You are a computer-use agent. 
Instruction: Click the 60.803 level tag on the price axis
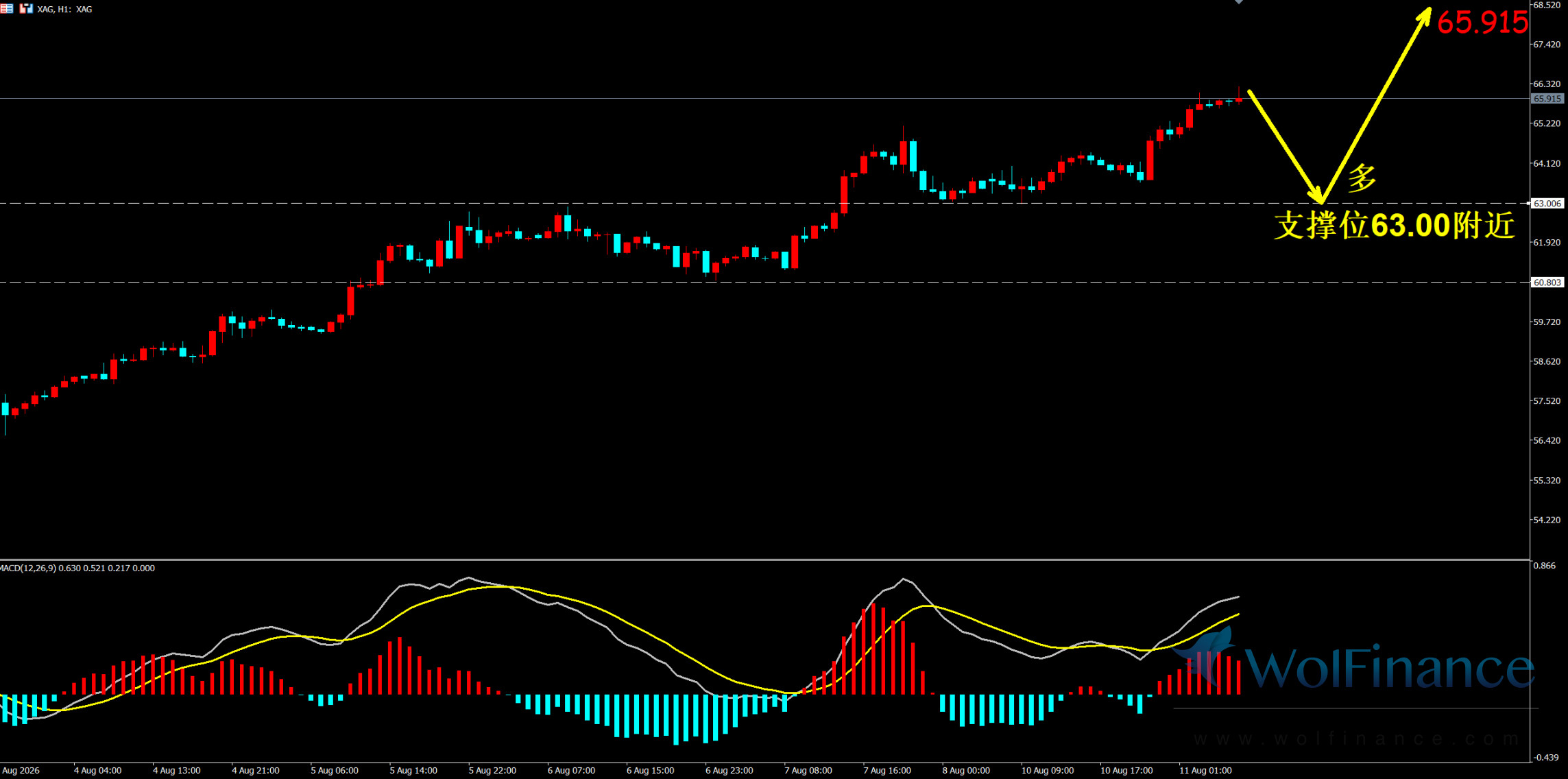point(1547,283)
